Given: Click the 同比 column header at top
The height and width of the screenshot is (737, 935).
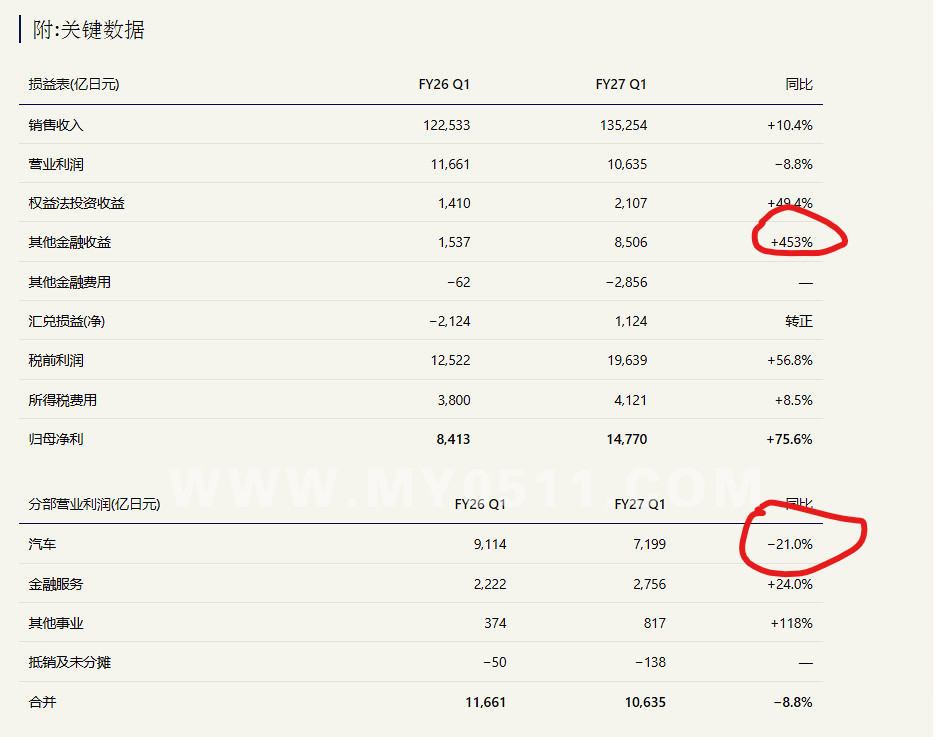Looking at the screenshot, I should 798,84.
